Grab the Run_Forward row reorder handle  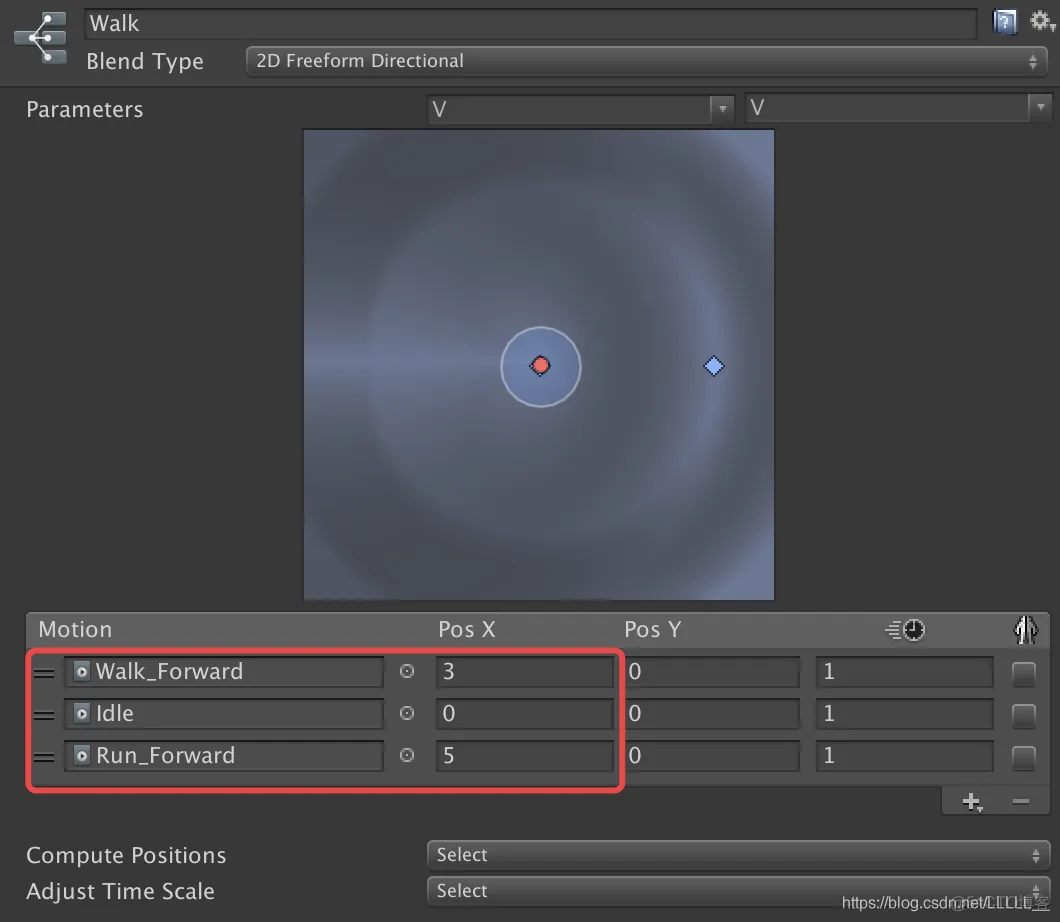pos(44,757)
